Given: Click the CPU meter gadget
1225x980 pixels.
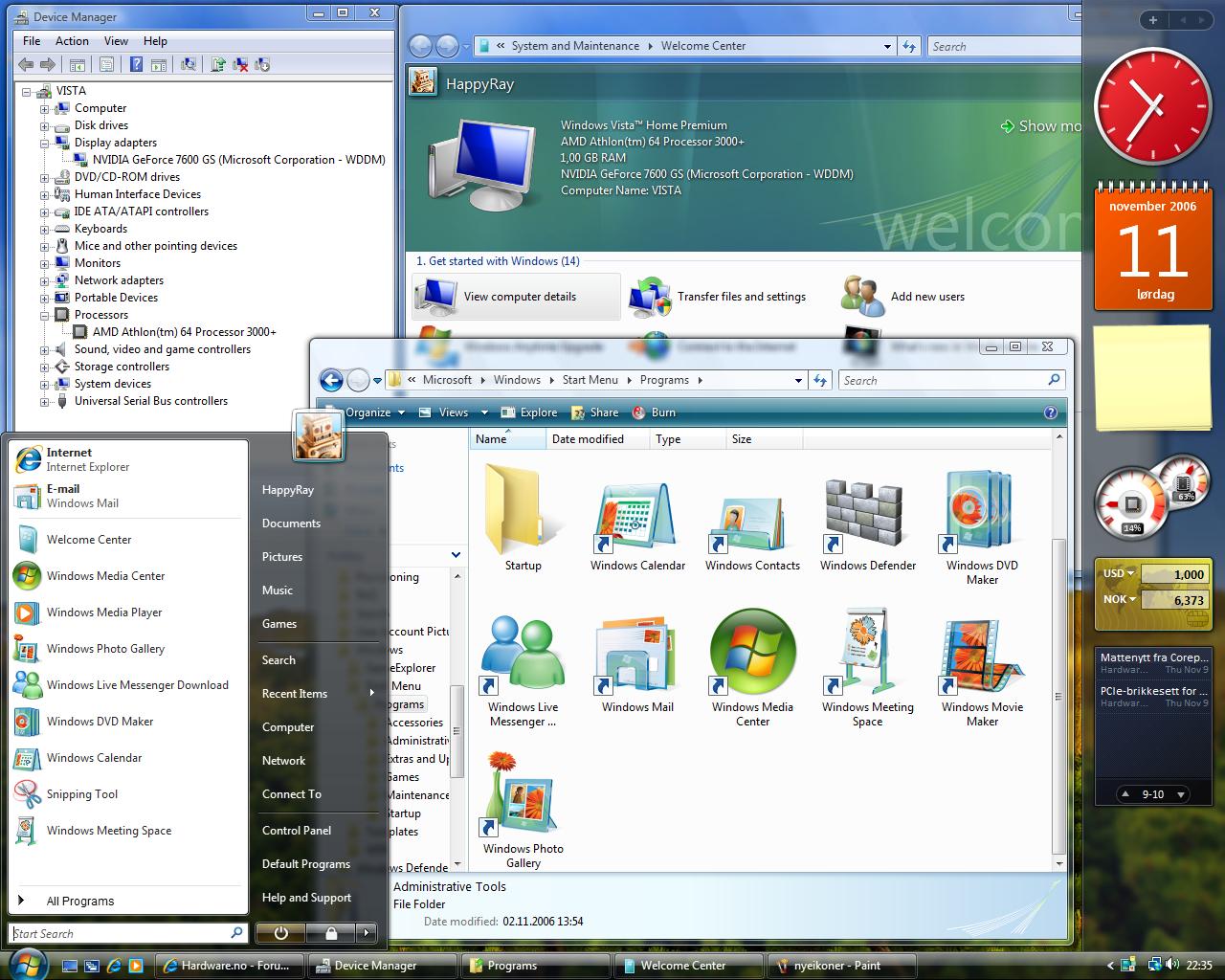Looking at the screenshot, I should [1151, 499].
